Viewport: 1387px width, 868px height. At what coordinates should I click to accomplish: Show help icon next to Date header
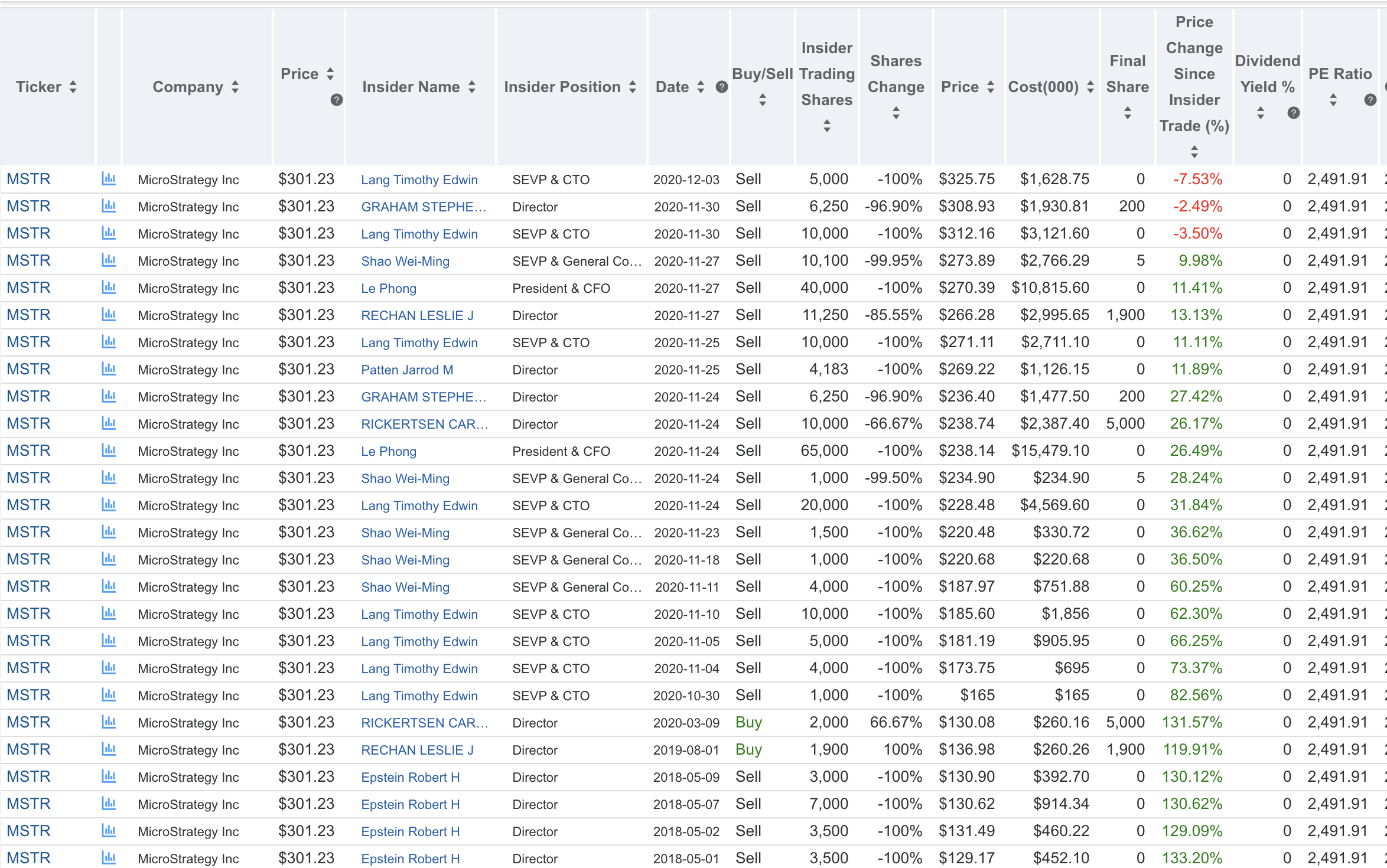tap(721, 87)
